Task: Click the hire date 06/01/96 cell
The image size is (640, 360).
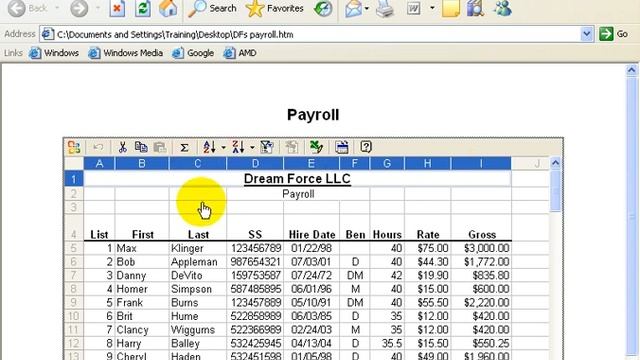Action: (x=311, y=289)
